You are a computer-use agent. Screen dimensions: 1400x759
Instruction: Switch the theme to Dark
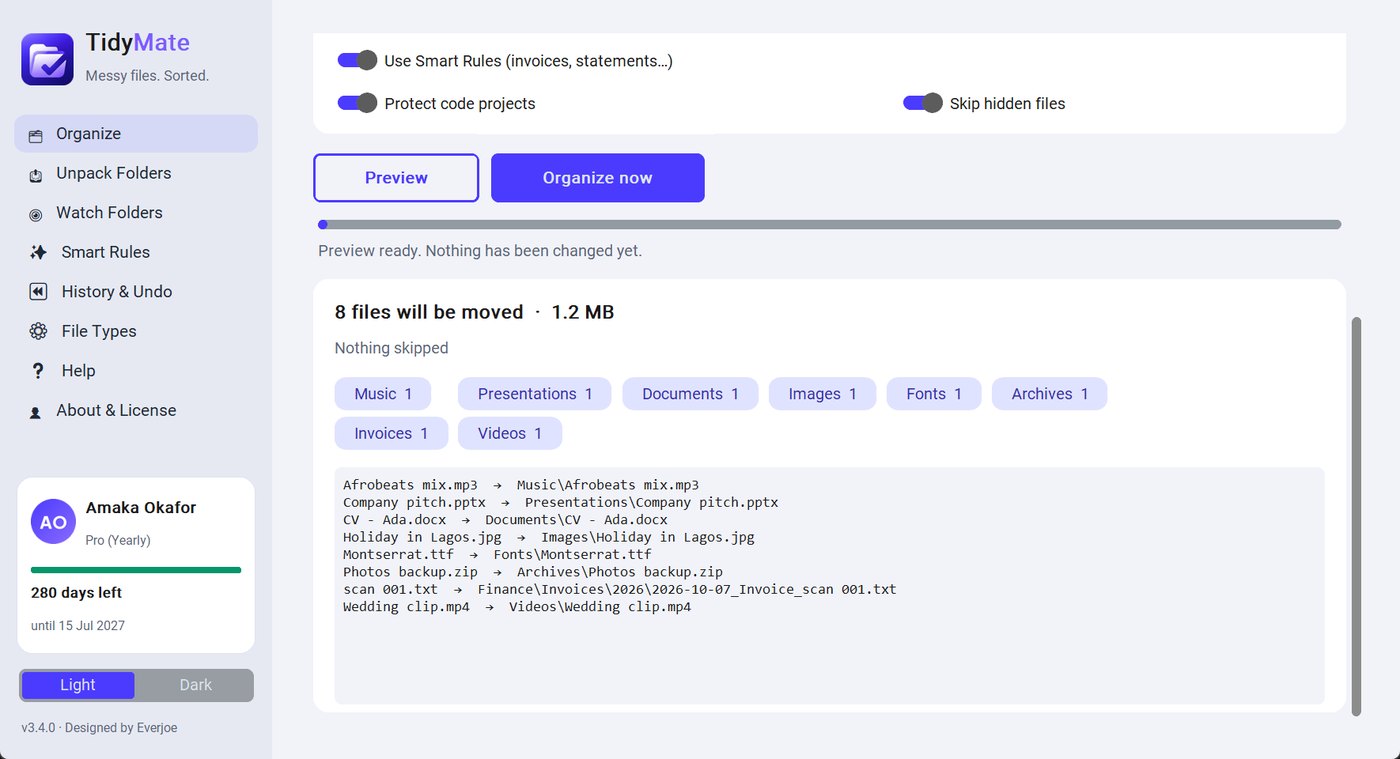tap(195, 685)
